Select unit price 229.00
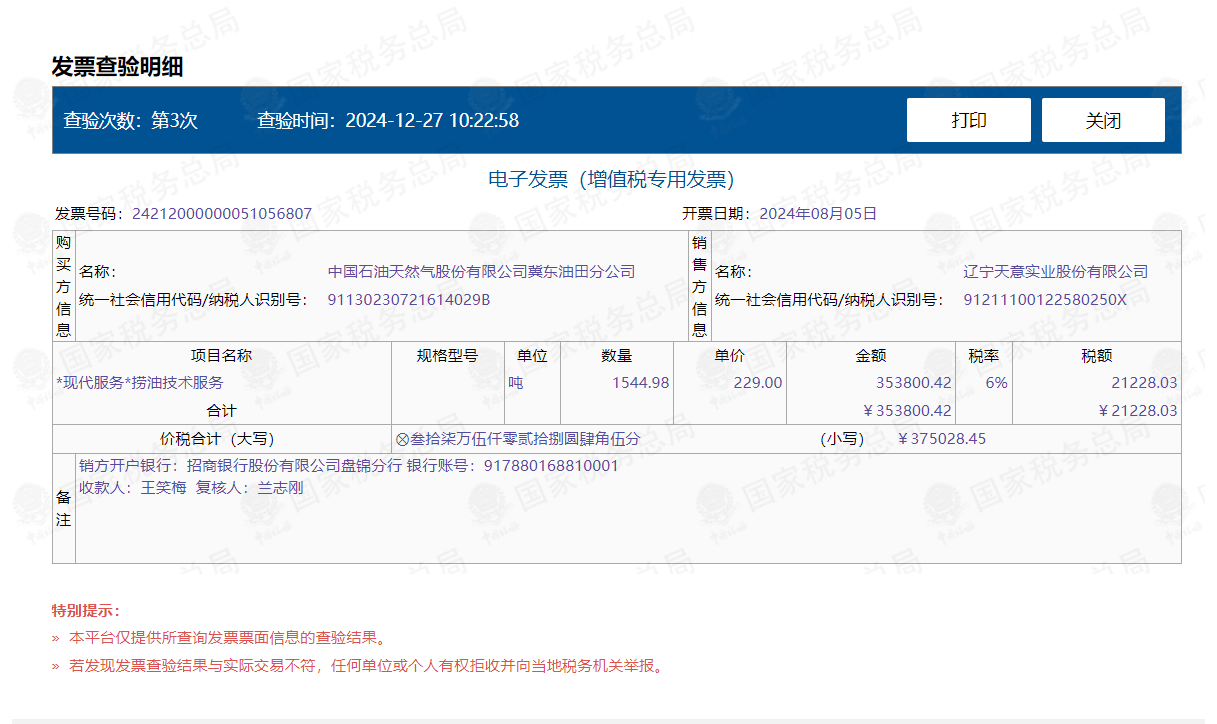Screen dimensions: 1217x724 coord(759,382)
